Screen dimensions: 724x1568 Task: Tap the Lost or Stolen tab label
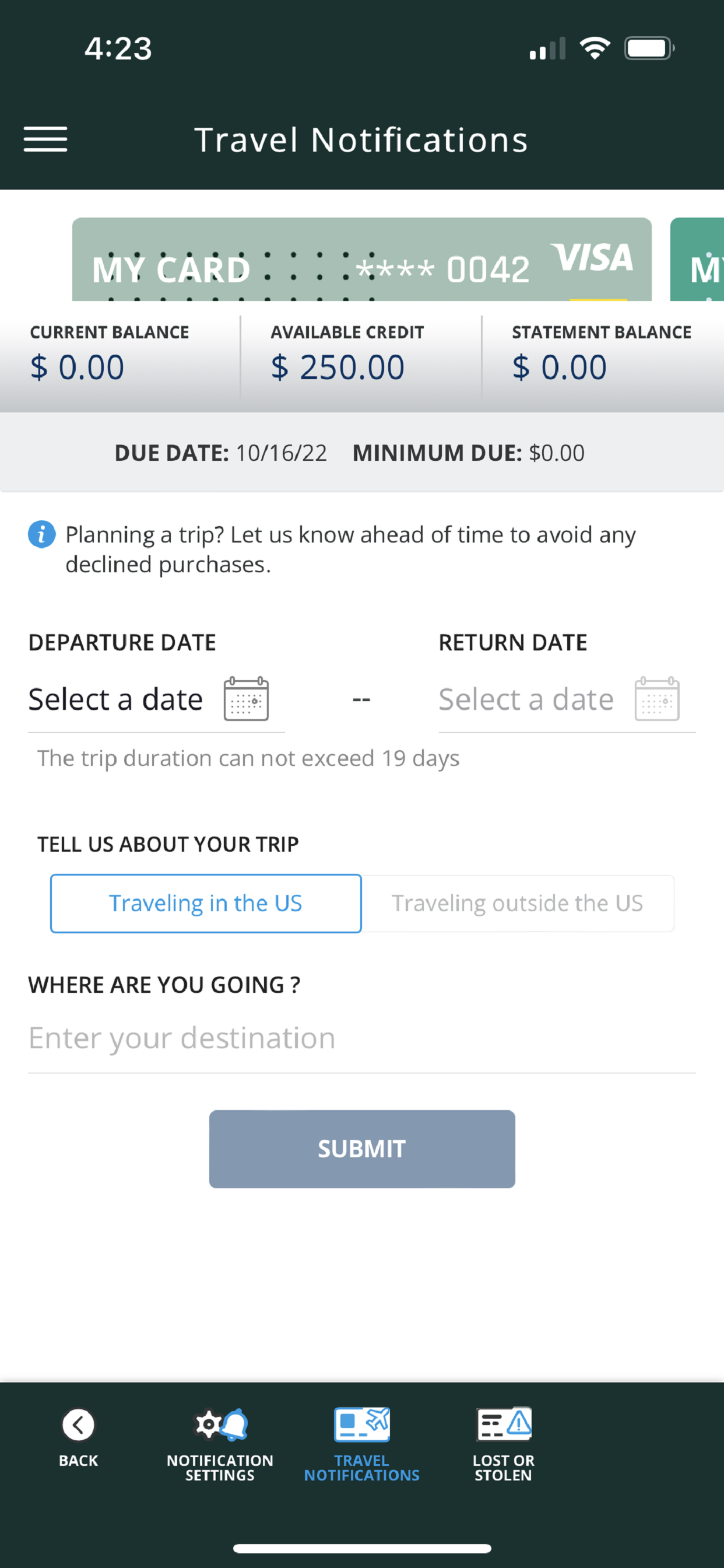(504, 1468)
